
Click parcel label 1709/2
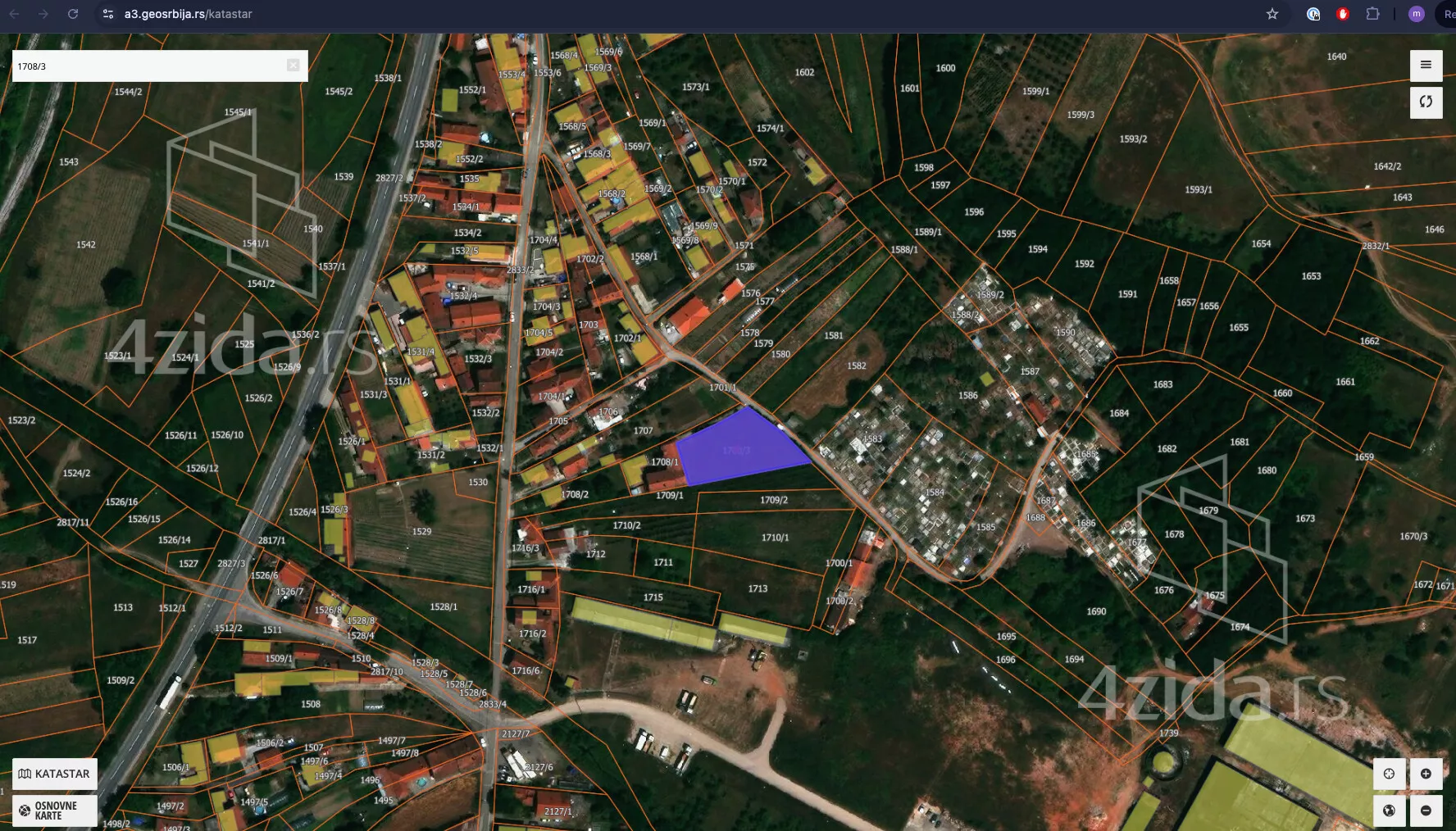(x=774, y=500)
